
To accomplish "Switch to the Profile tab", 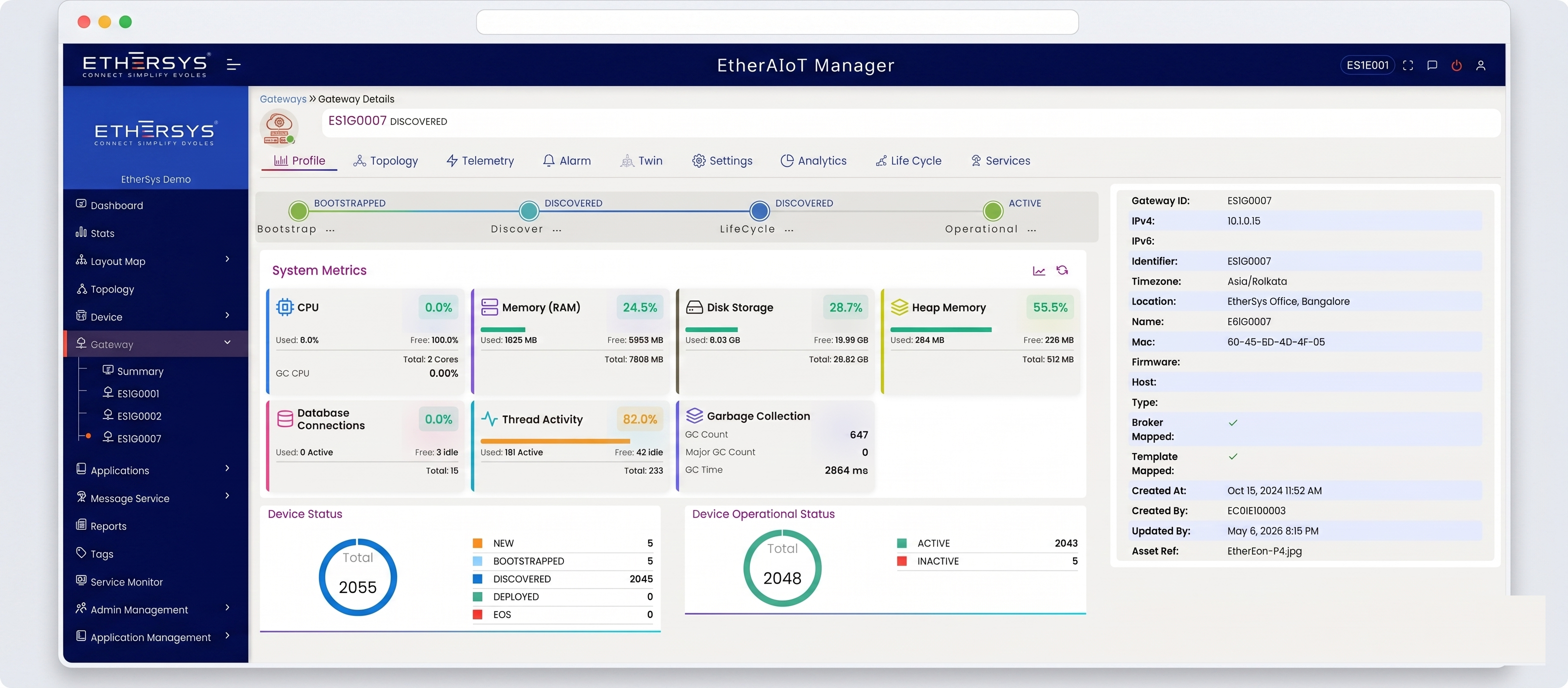I will [x=299, y=160].
